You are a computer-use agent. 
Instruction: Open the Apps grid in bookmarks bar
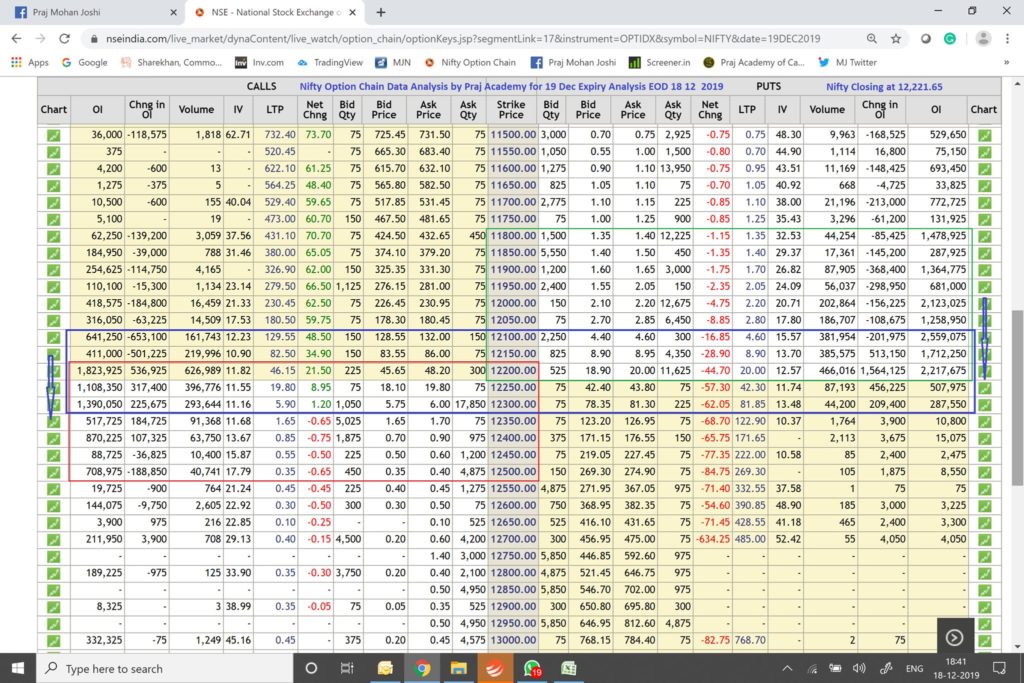pos(30,62)
